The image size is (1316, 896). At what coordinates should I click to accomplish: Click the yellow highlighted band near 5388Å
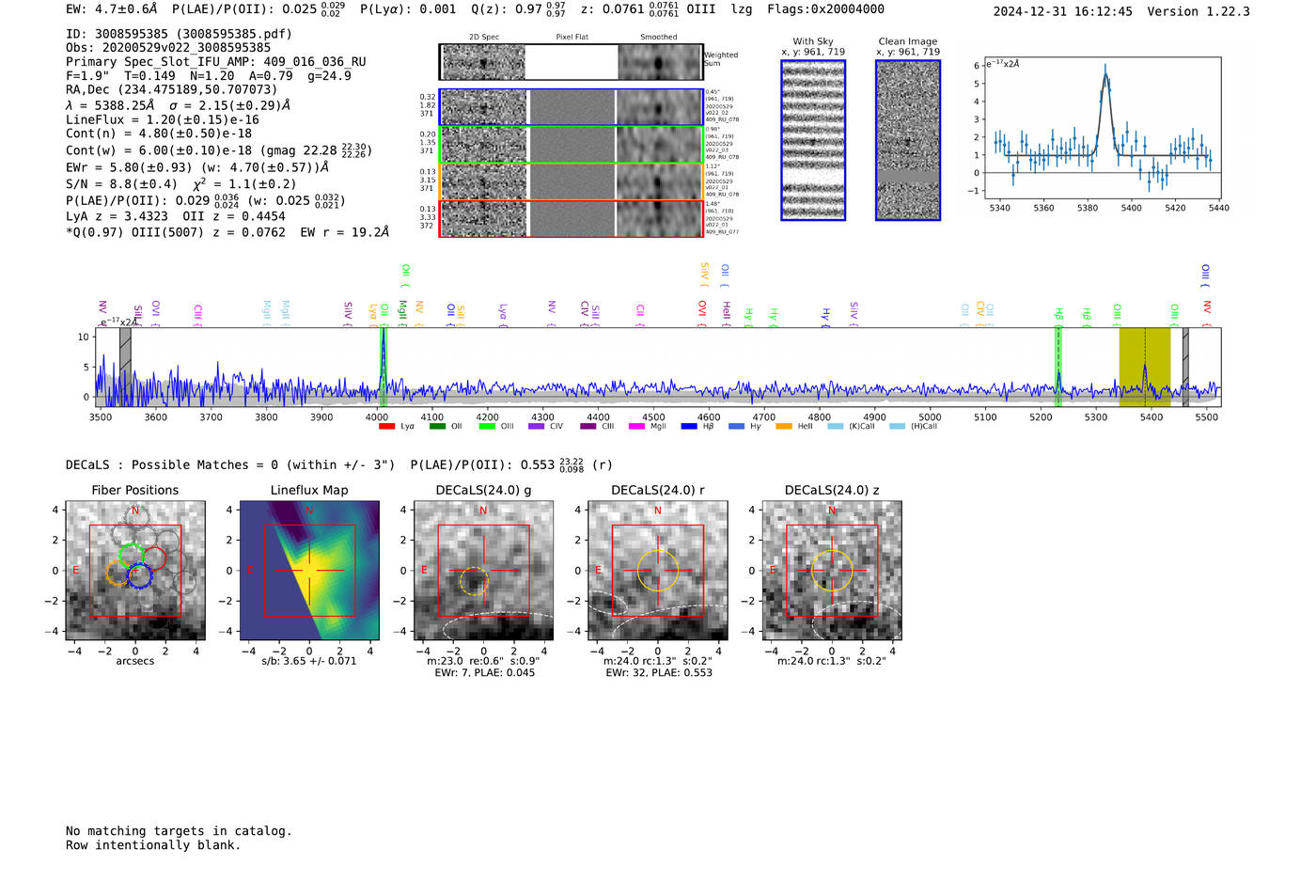[1145, 367]
